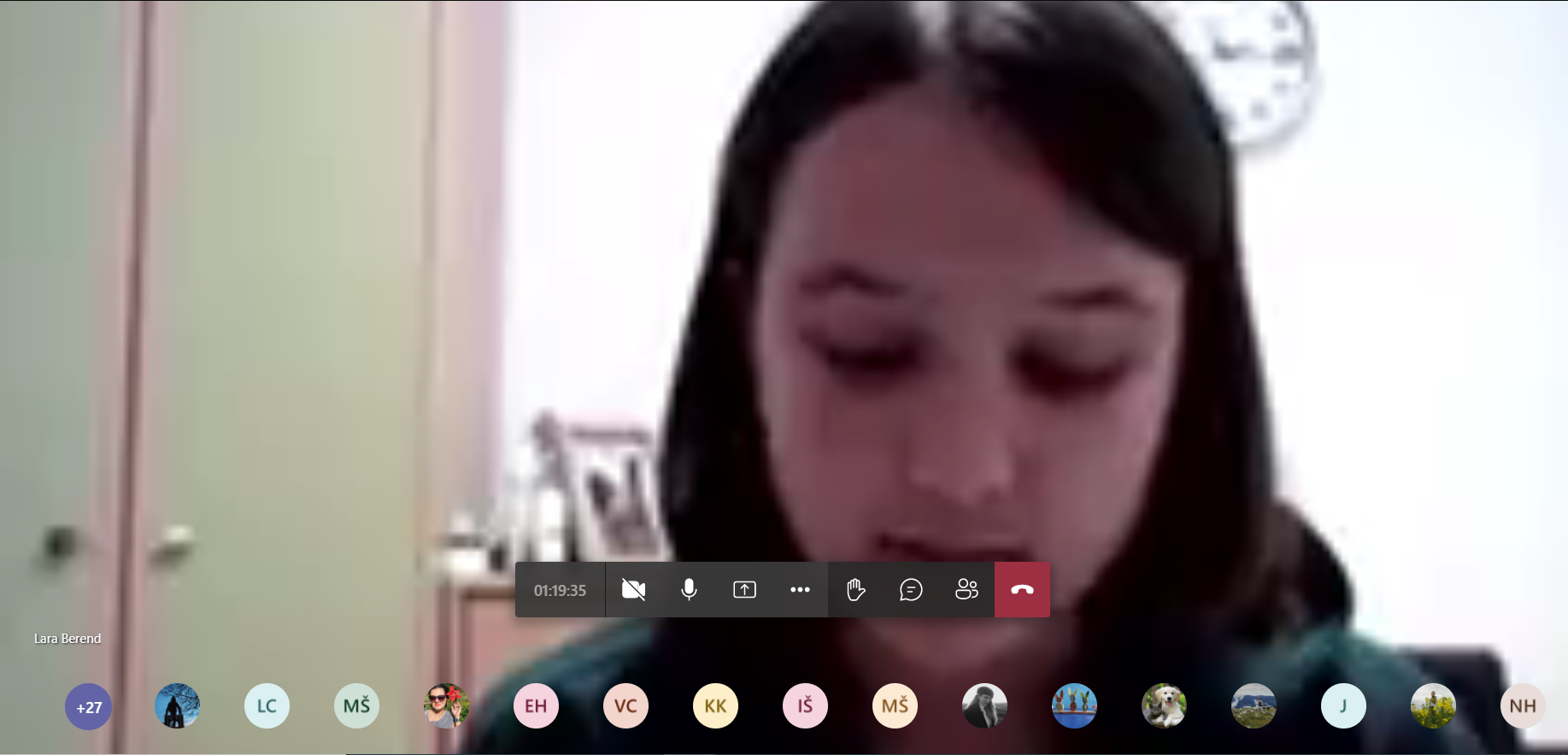Select the green MŠ participant avatar
Screen dimensions: 1568x755
pos(356,706)
